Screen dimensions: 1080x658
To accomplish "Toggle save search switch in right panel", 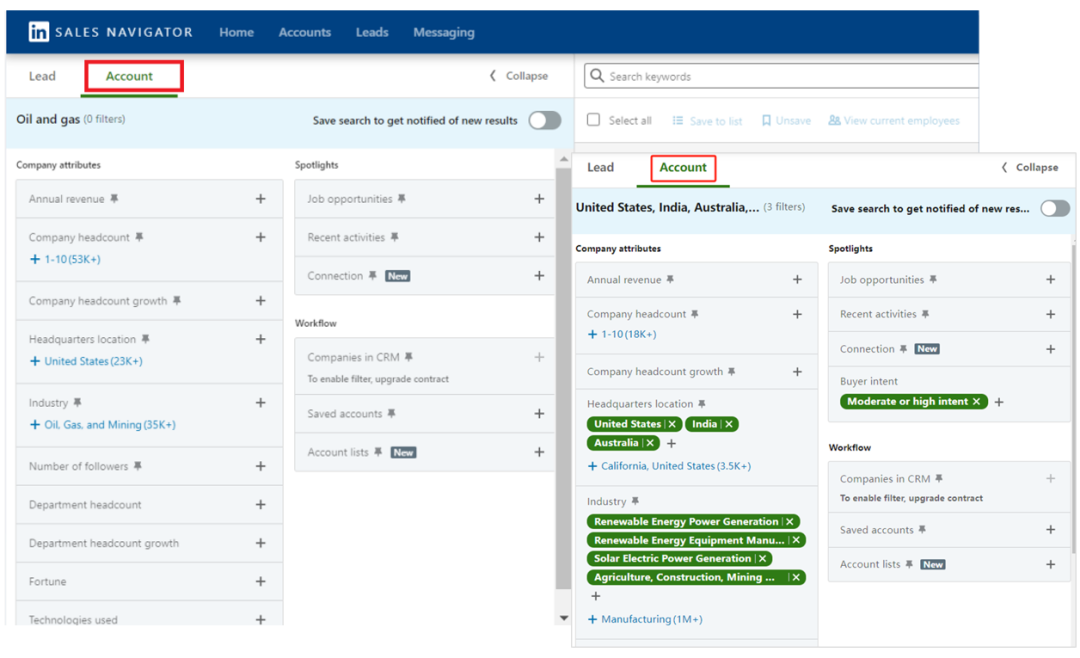I will click(1055, 208).
